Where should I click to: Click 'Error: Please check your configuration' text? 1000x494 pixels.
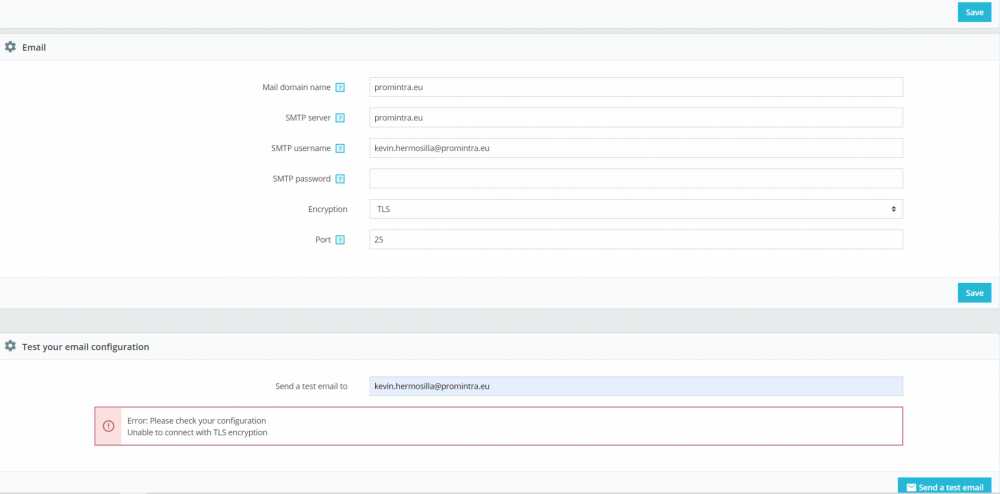pos(196,421)
